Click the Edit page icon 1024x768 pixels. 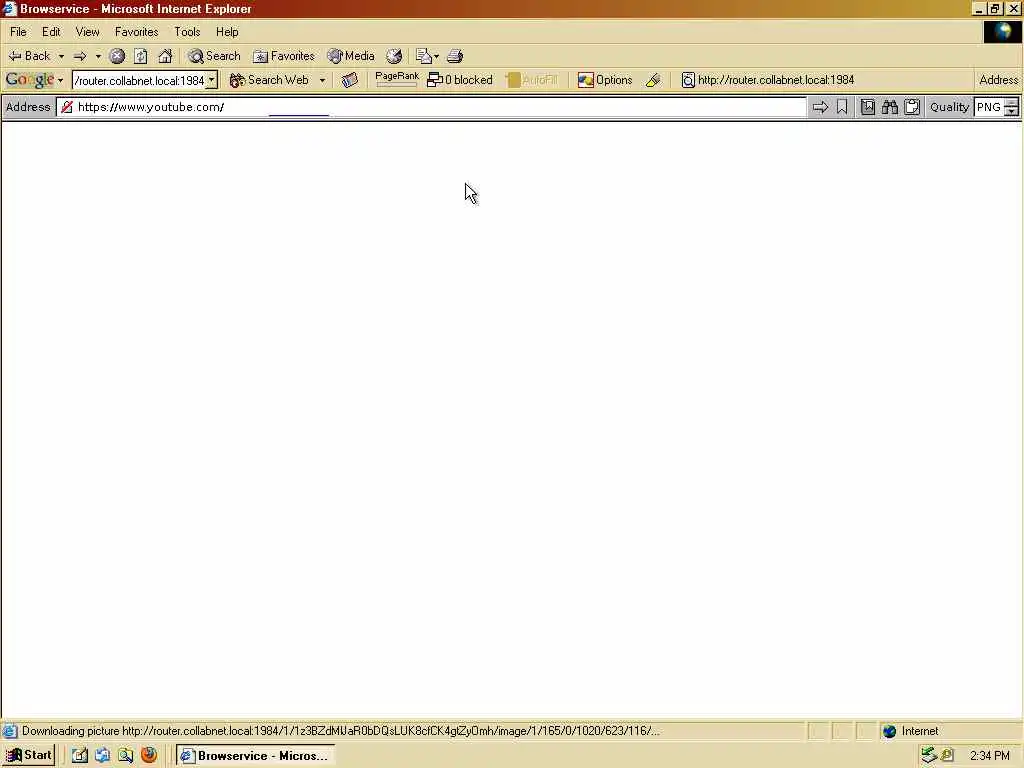coord(423,56)
